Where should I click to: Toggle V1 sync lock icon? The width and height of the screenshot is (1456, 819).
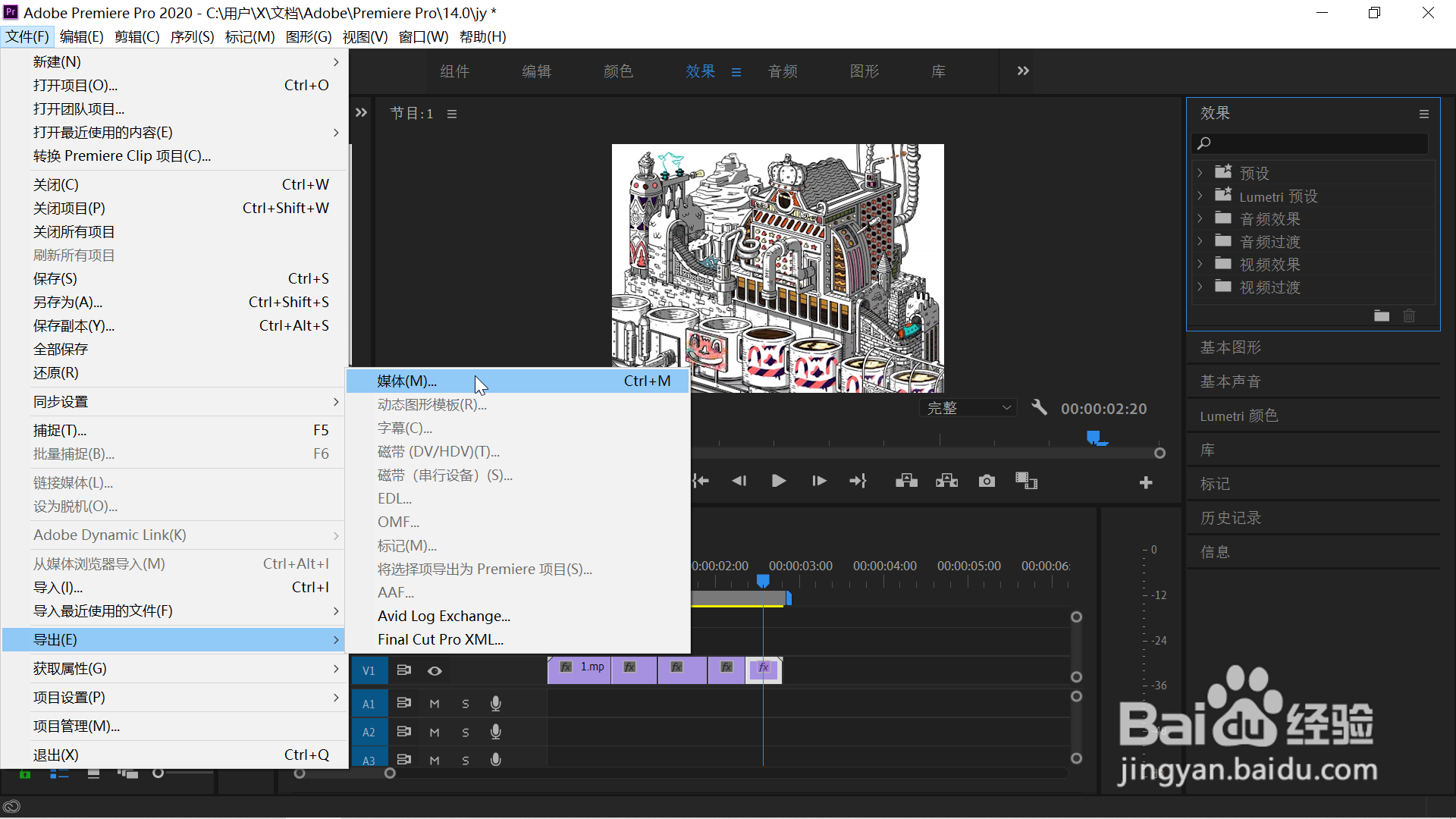click(x=404, y=670)
